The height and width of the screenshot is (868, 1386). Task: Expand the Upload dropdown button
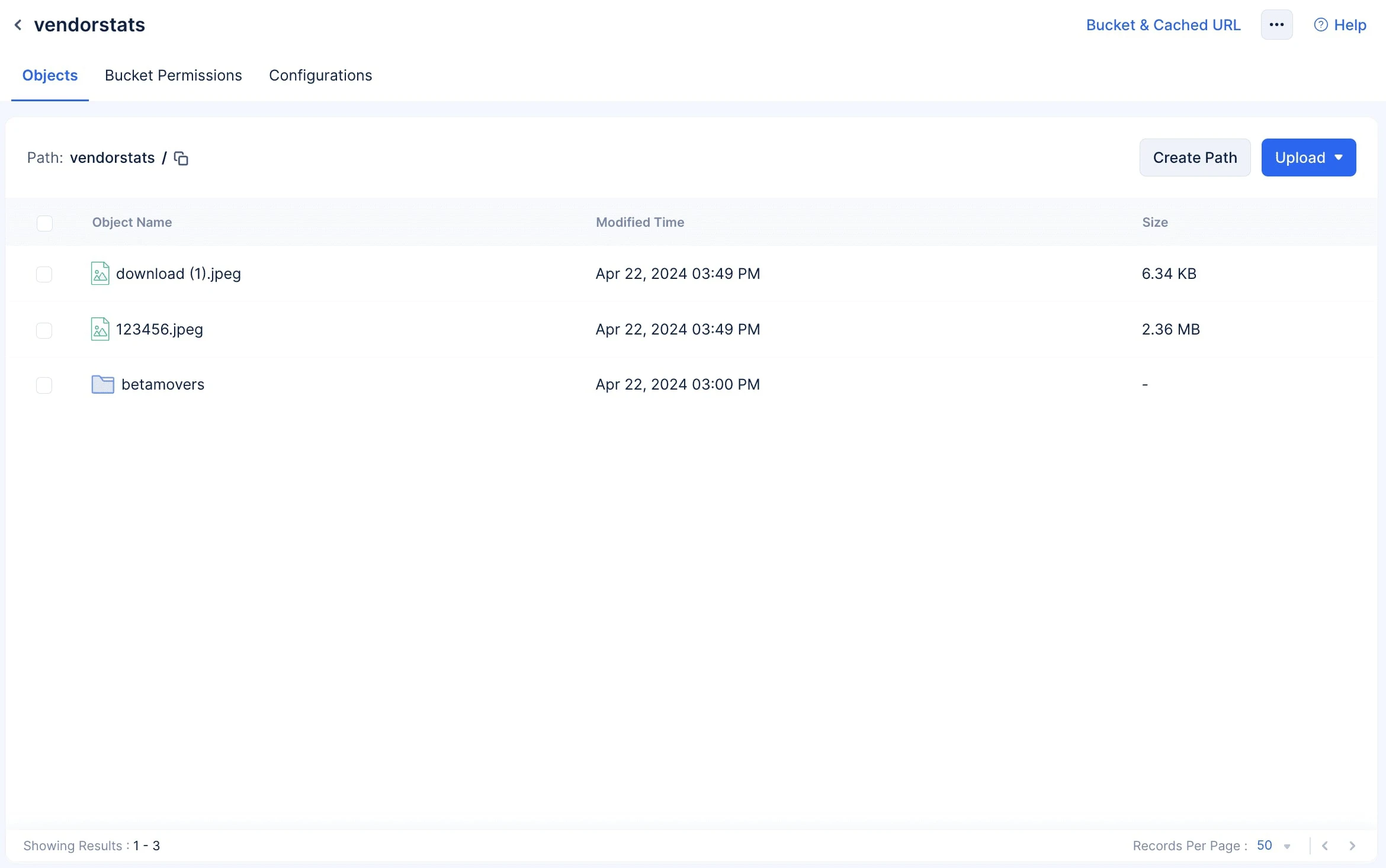(x=1308, y=157)
